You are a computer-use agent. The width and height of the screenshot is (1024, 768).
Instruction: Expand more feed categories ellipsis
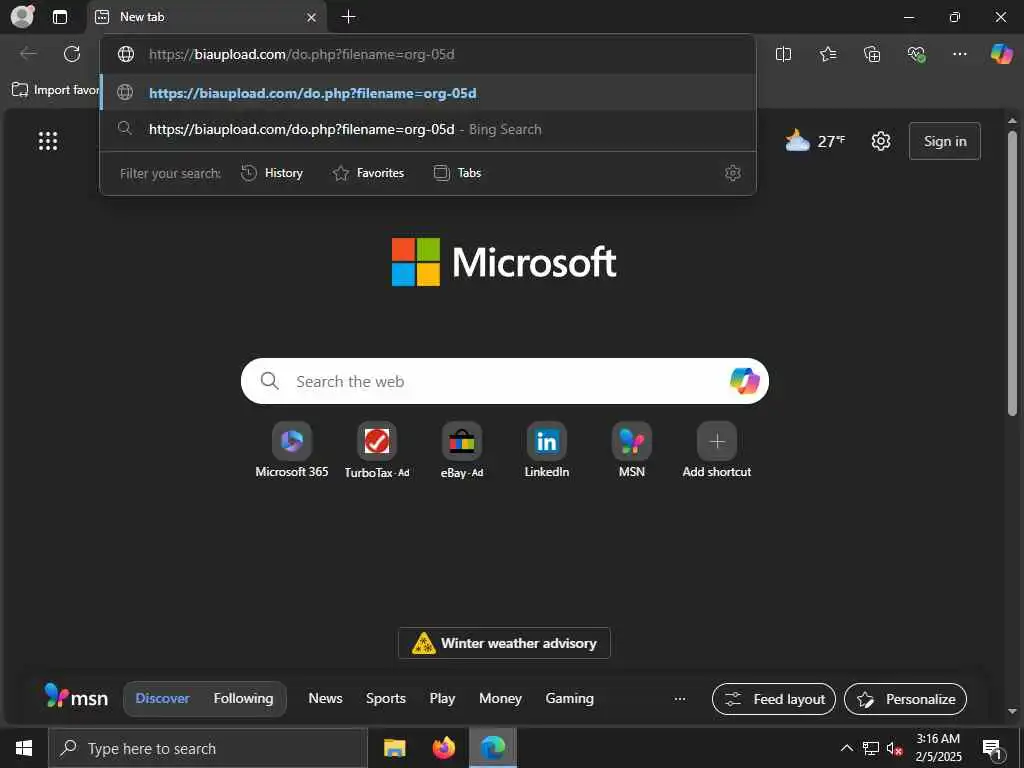tap(680, 699)
